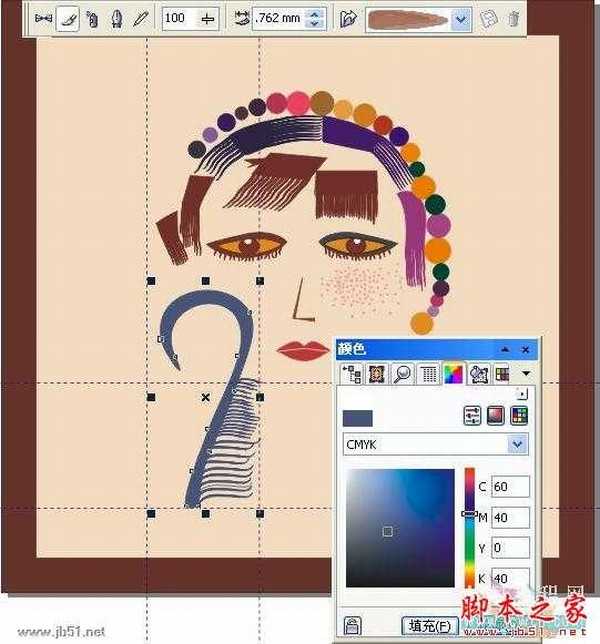The height and width of the screenshot is (644, 600).
Task: Select the Sprayer artistic media mode
Action: pos(92,18)
